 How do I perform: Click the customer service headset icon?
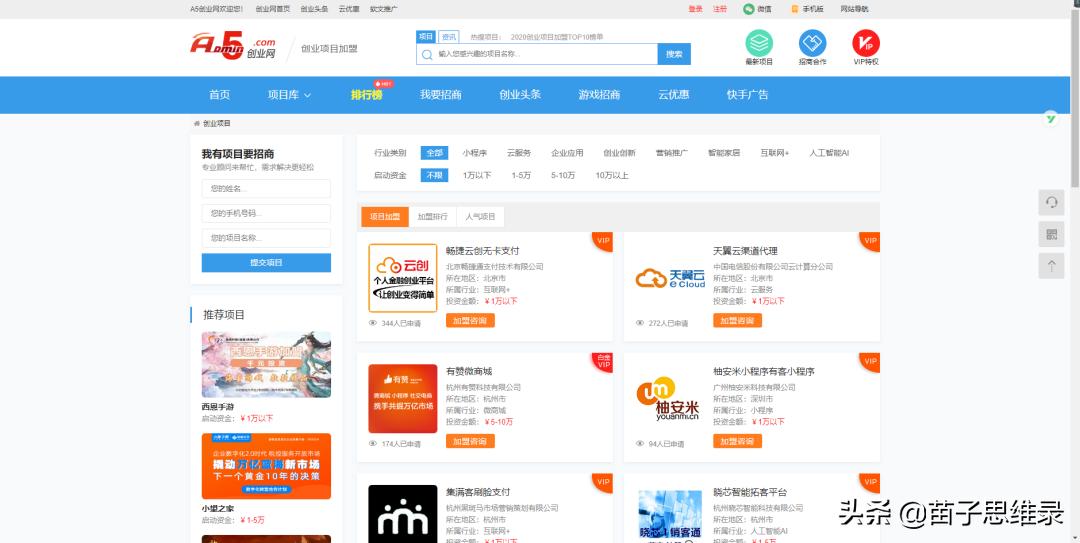1051,203
